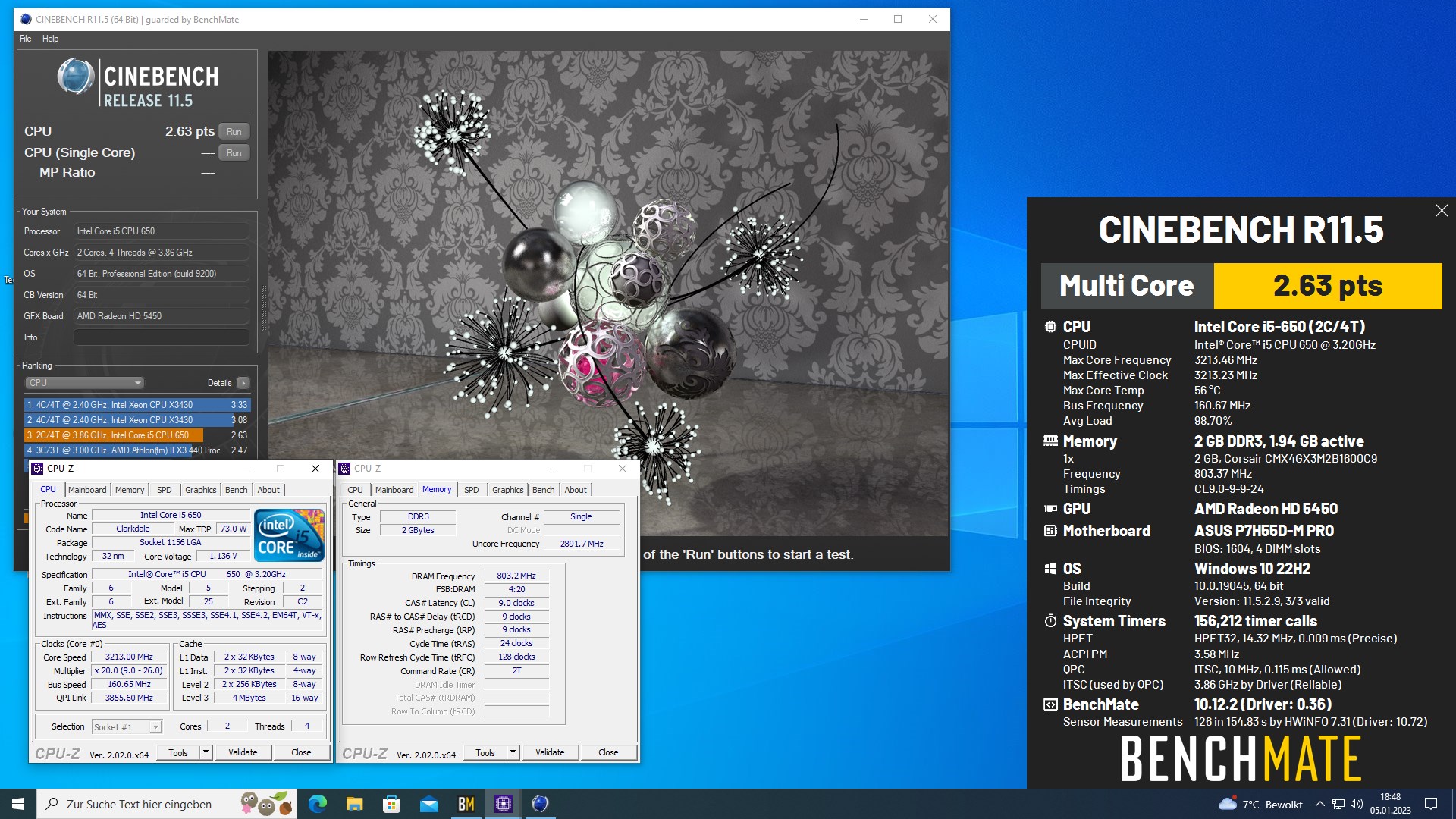Open SPD tab in right CPU-Z window
The image size is (1456, 819).
coord(472,490)
